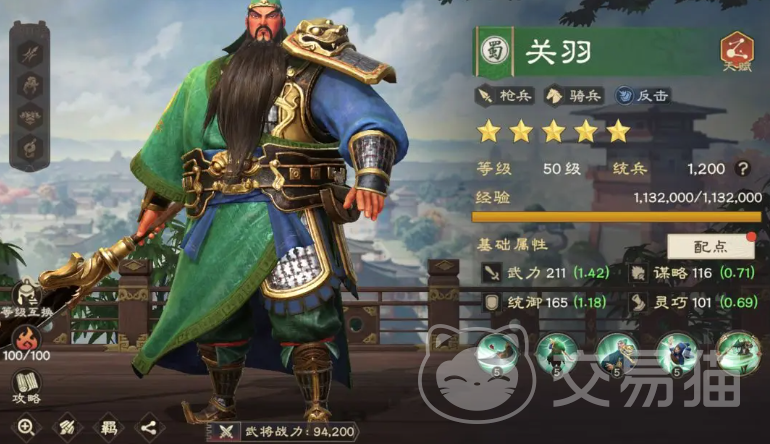
Task: Click the magnifier zoom-in icon
Action: pyautogui.click(x=26, y=427)
